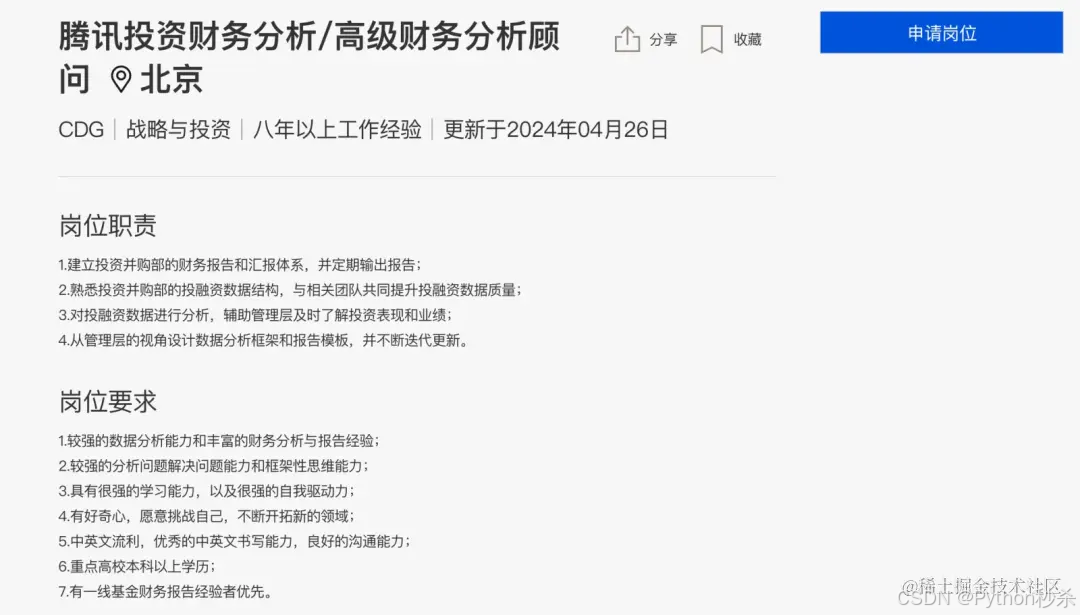Click the CDG department tag

click(81, 129)
